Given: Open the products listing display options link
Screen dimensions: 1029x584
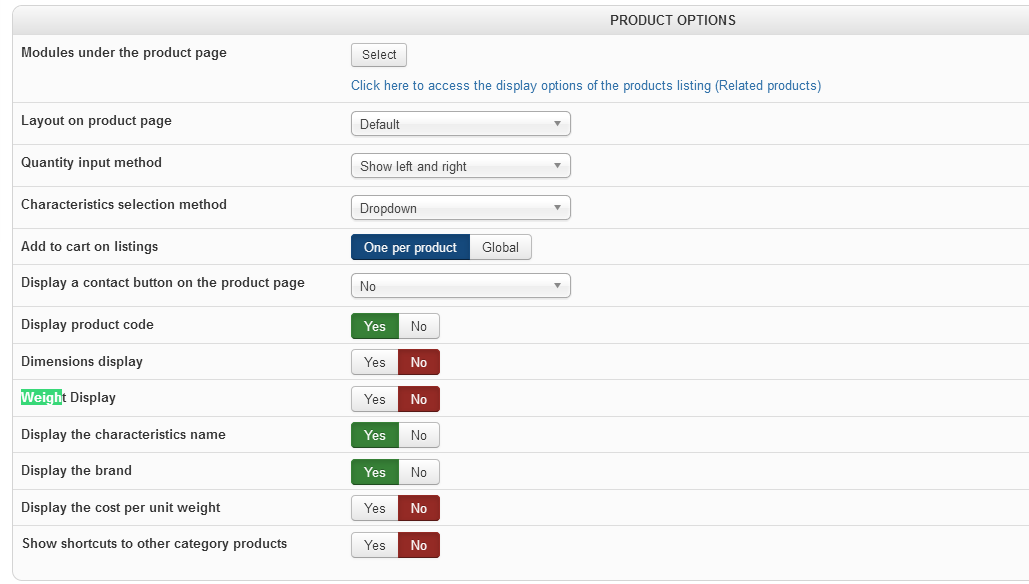Looking at the screenshot, I should 585,86.
